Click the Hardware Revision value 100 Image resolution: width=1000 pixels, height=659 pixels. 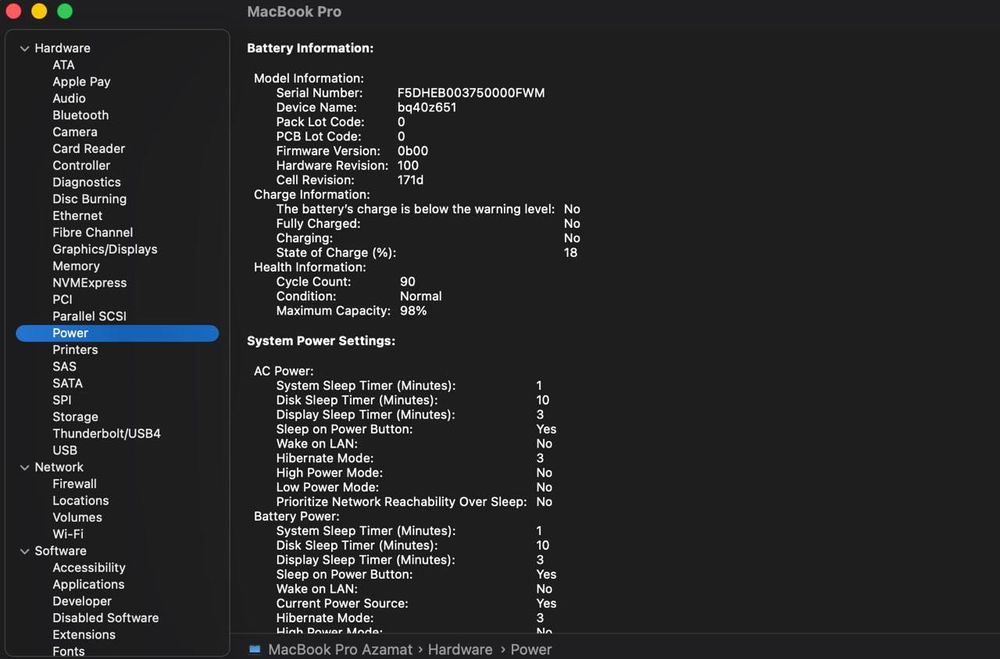[408, 166]
